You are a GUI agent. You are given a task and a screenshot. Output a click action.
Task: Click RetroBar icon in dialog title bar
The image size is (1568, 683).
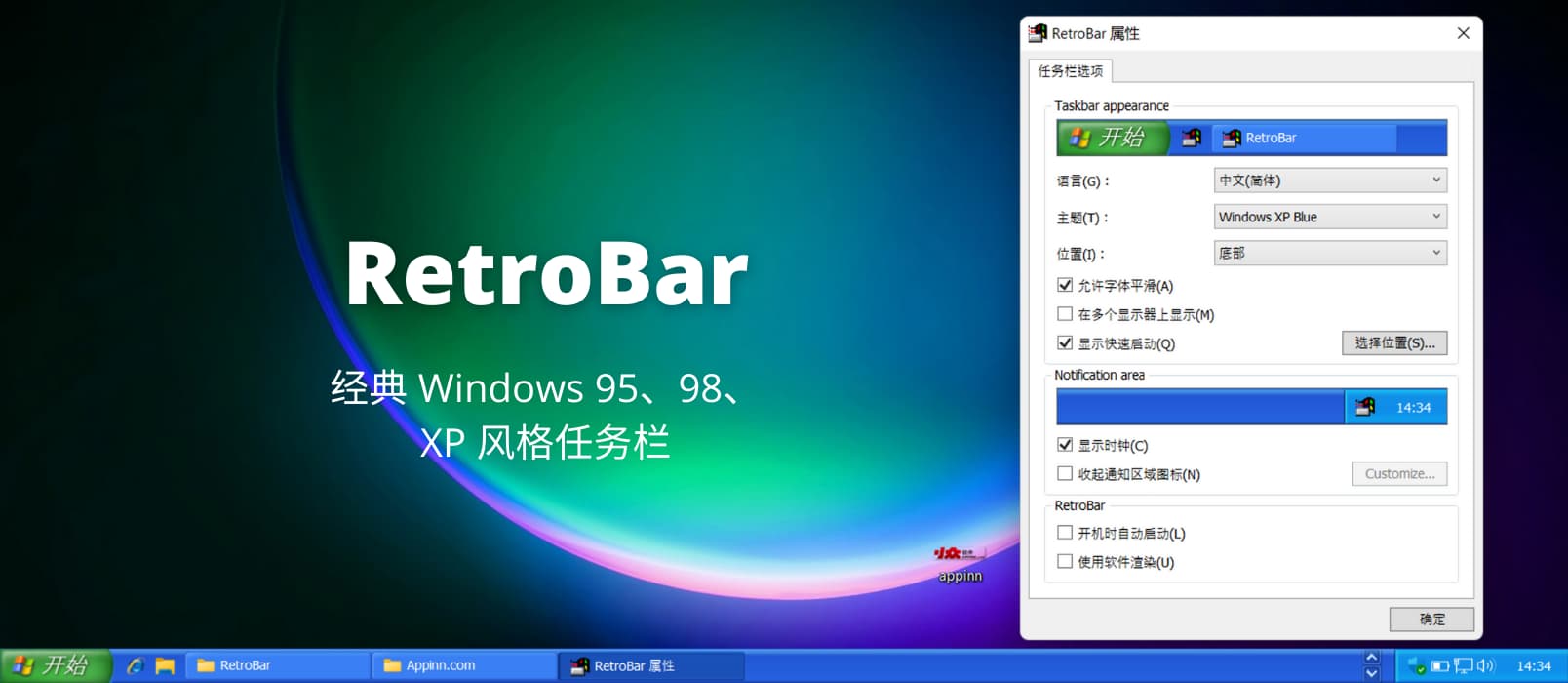tap(1038, 33)
